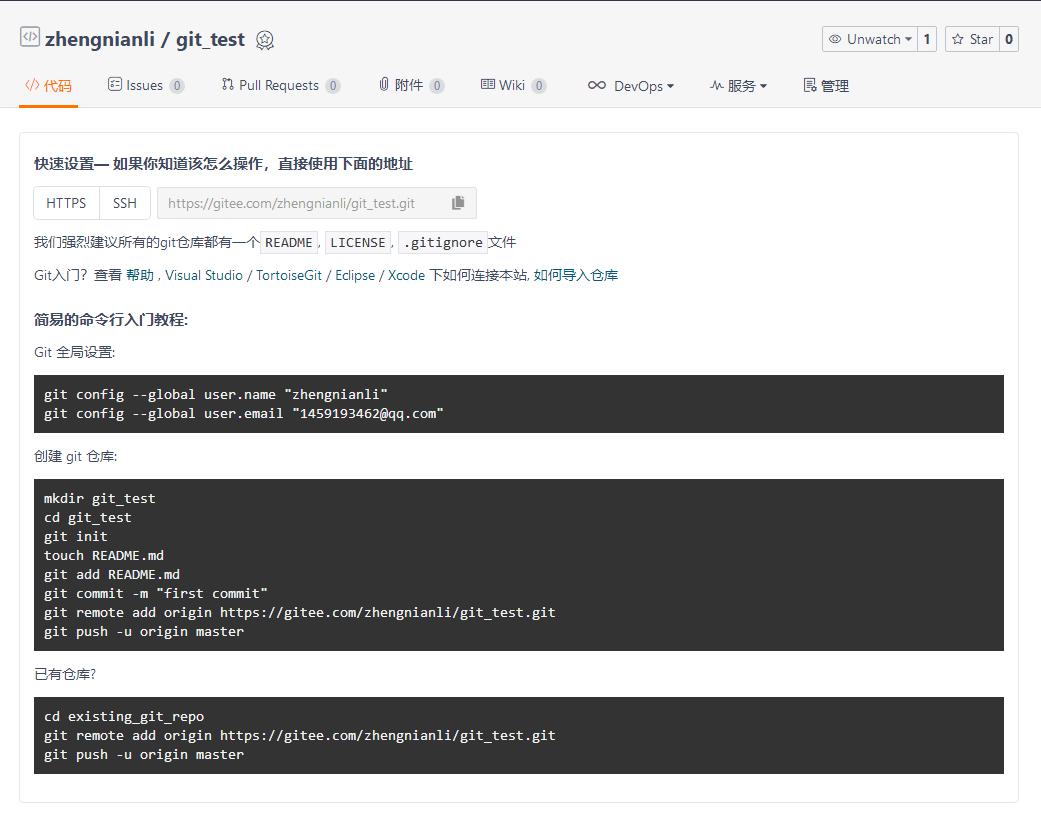Click the eye icon in Unwatch button

(835, 39)
